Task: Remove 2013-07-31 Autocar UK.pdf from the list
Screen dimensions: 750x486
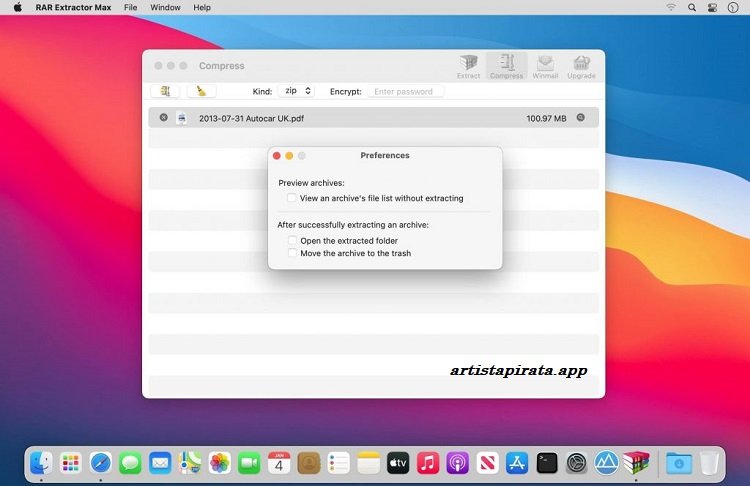Action: click(x=164, y=117)
